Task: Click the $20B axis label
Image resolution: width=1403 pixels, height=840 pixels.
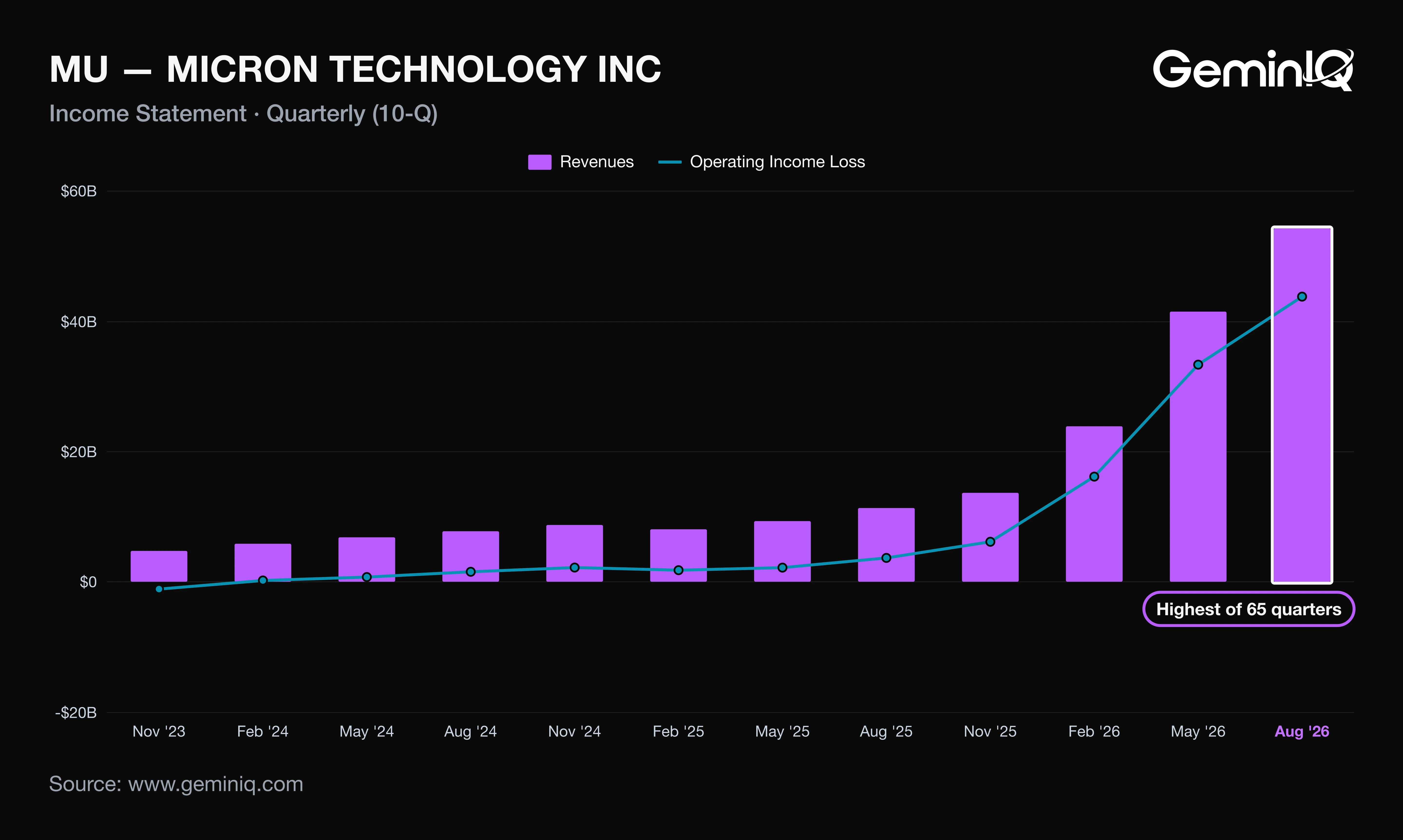Action: click(79, 452)
